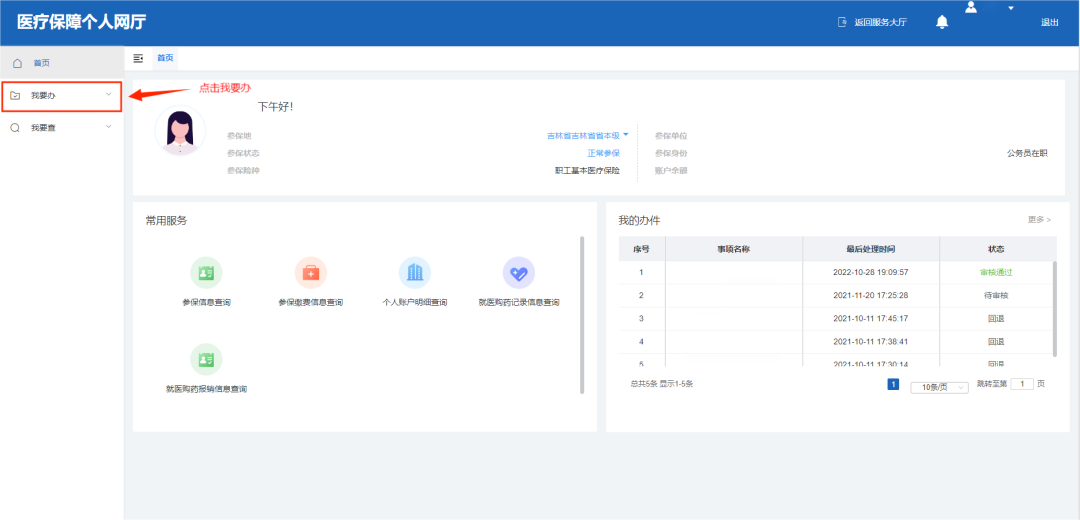Image resolution: width=1080 pixels, height=520 pixels.
Task: Open 就医购药报销信息查询 service icon
Action: point(206,360)
